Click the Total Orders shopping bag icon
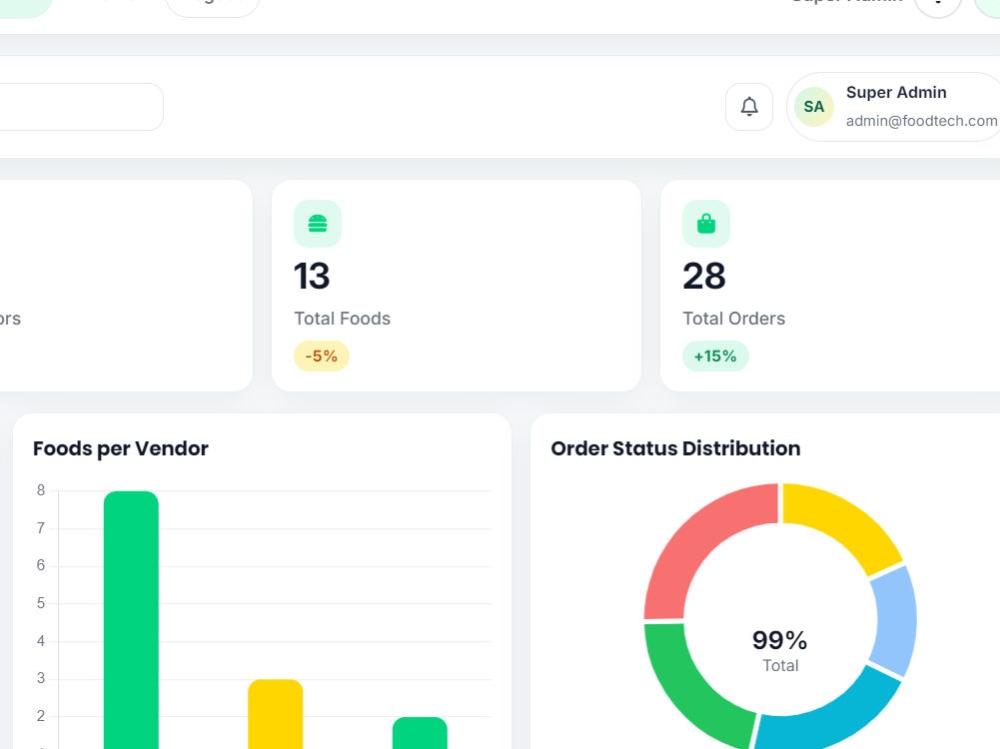 tap(706, 224)
